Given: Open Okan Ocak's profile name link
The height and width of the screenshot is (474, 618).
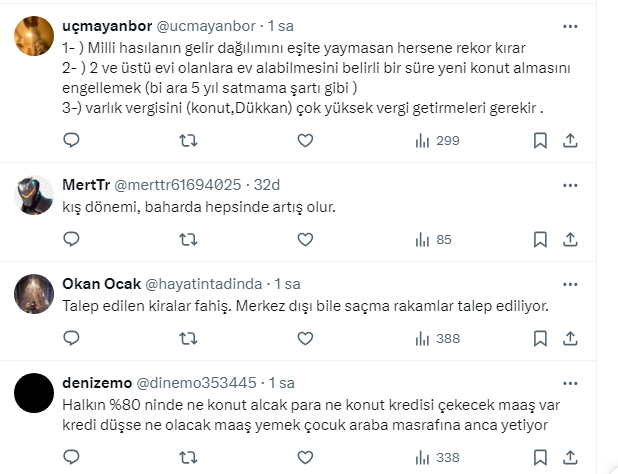Looking at the screenshot, I should click(102, 283).
